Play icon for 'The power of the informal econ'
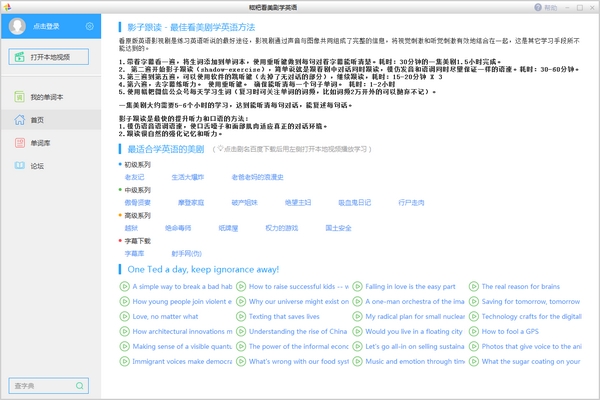Image resolution: width=600 pixels, height=400 pixels. (241, 346)
